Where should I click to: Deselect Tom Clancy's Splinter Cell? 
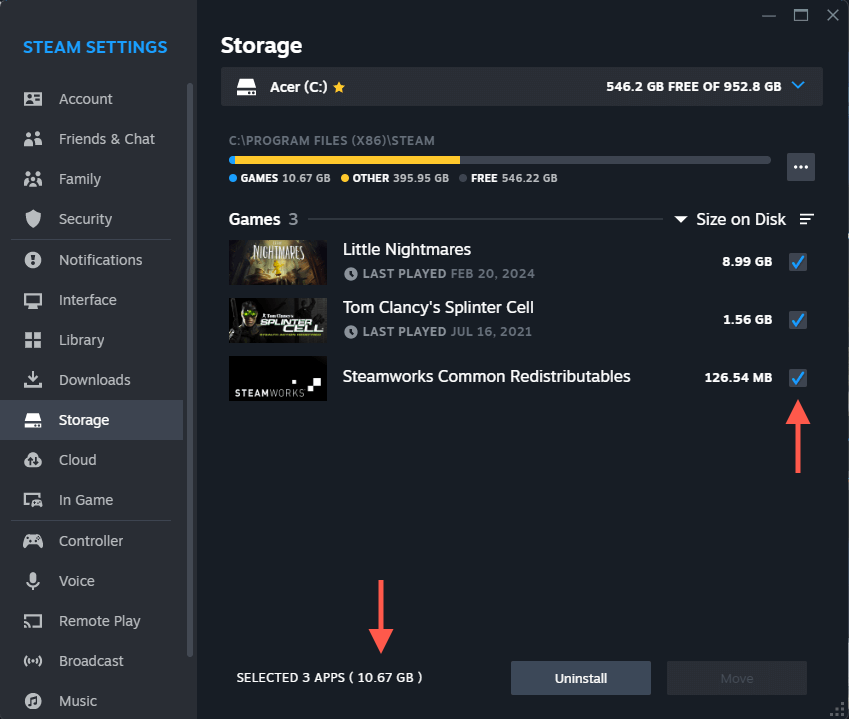pos(797,320)
